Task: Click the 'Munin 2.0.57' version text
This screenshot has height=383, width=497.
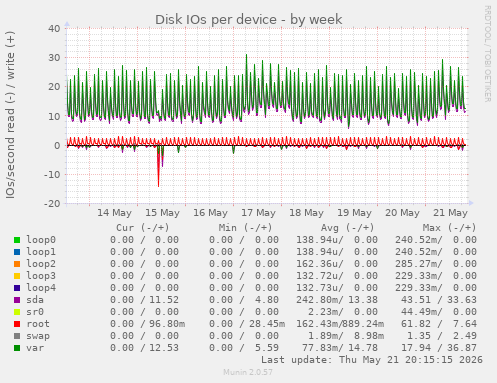Action: (x=248, y=372)
